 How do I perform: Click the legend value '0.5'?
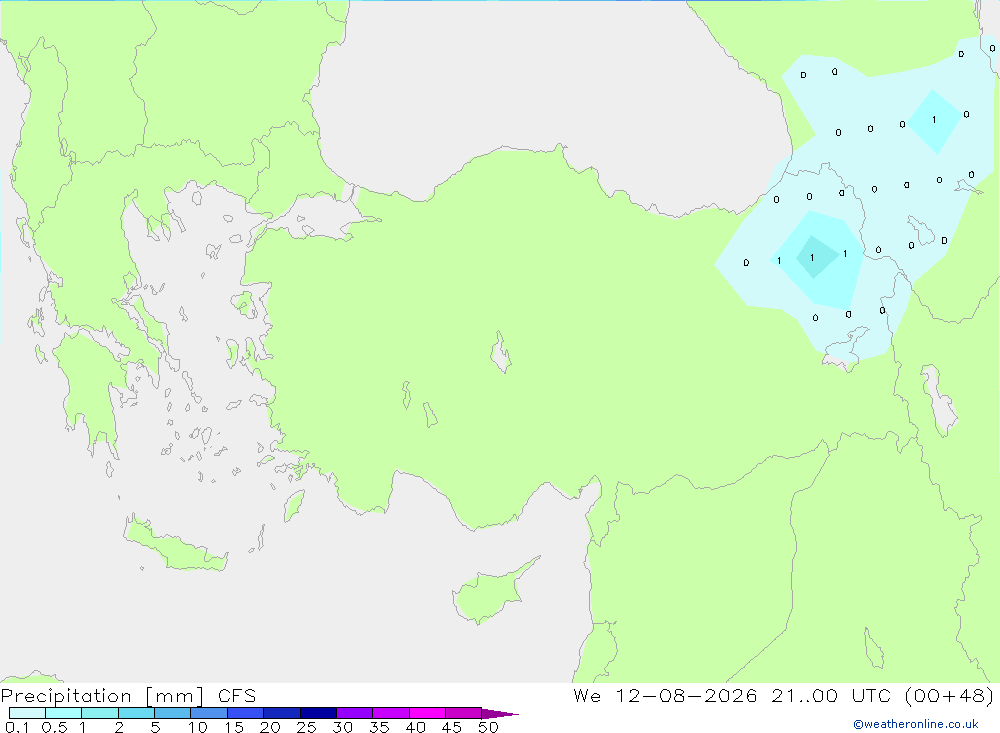(x=54, y=727)
